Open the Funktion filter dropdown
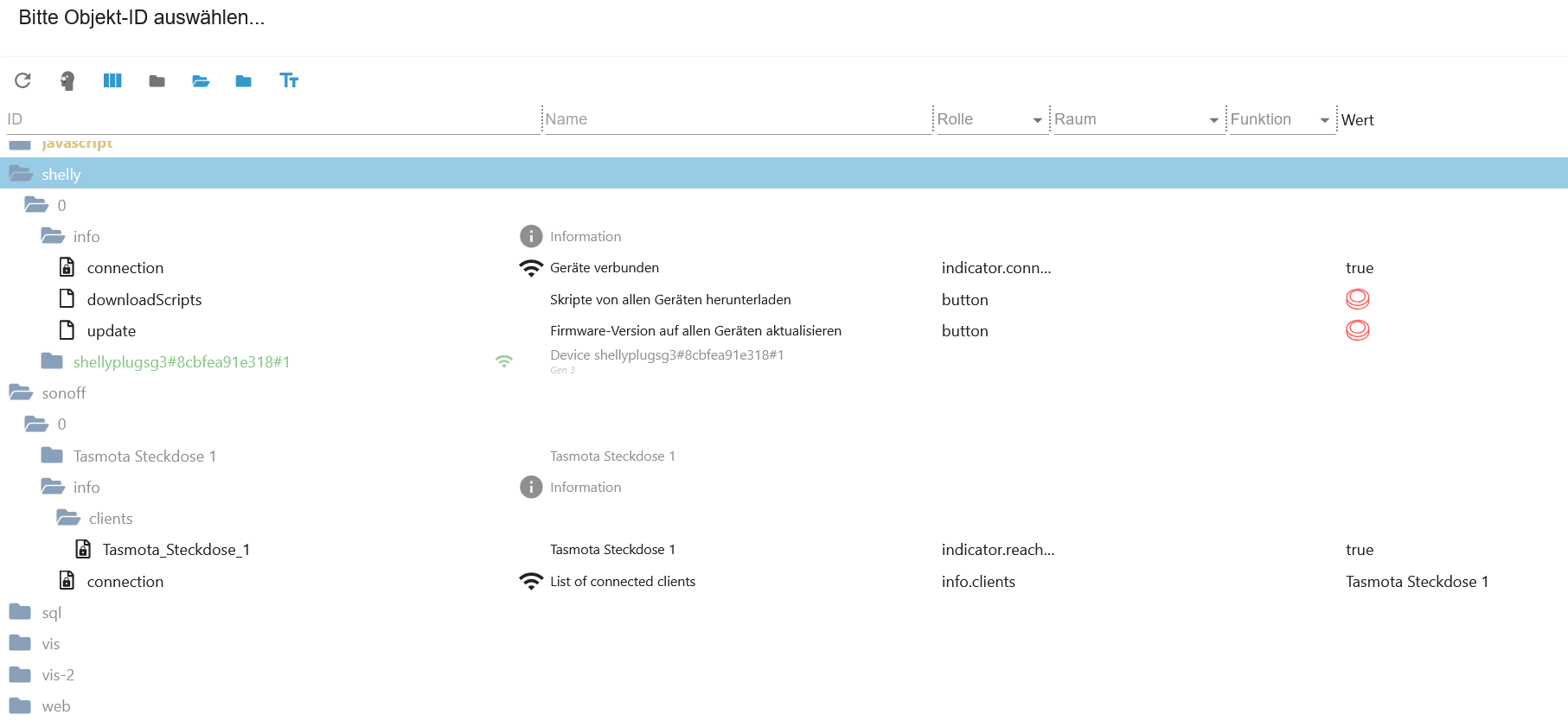Image resolution: width=1568 pixels, height=721 pixels. pos(1324,120)
